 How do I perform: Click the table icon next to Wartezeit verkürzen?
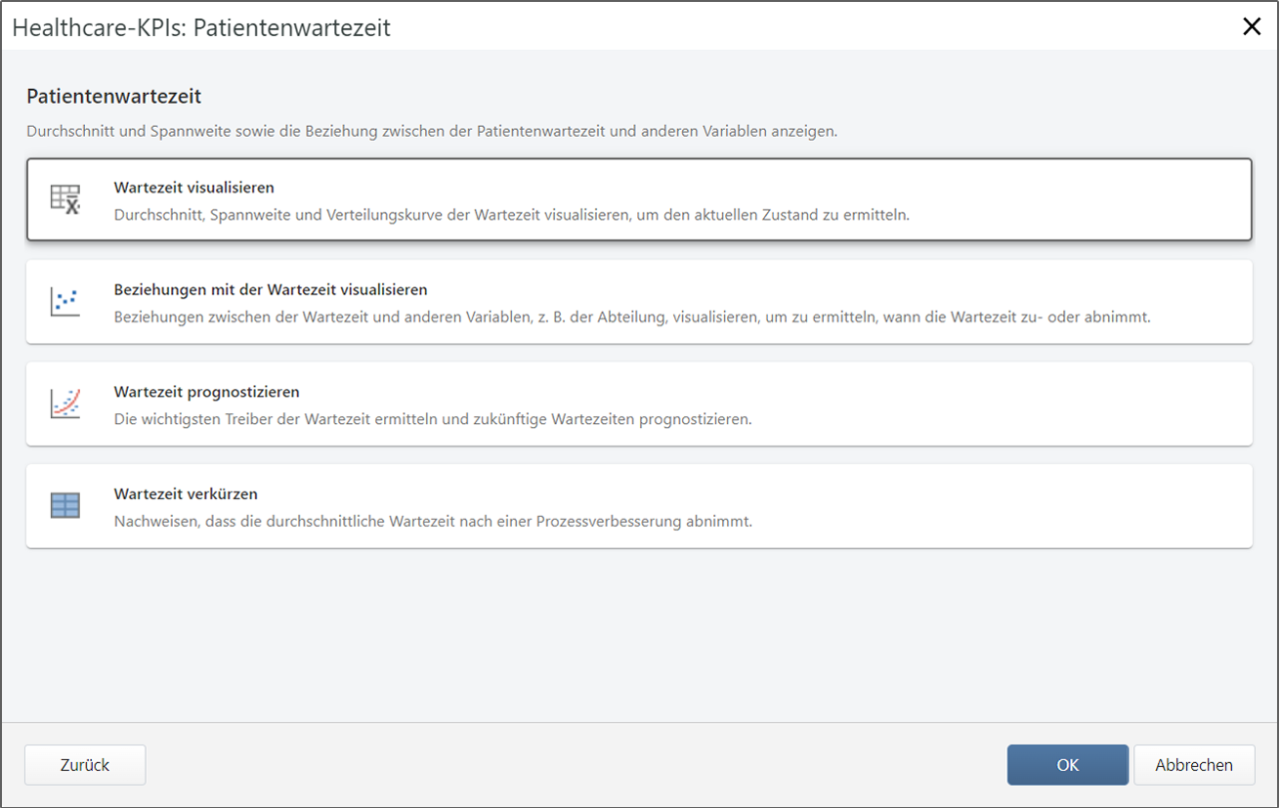point(64,505)
